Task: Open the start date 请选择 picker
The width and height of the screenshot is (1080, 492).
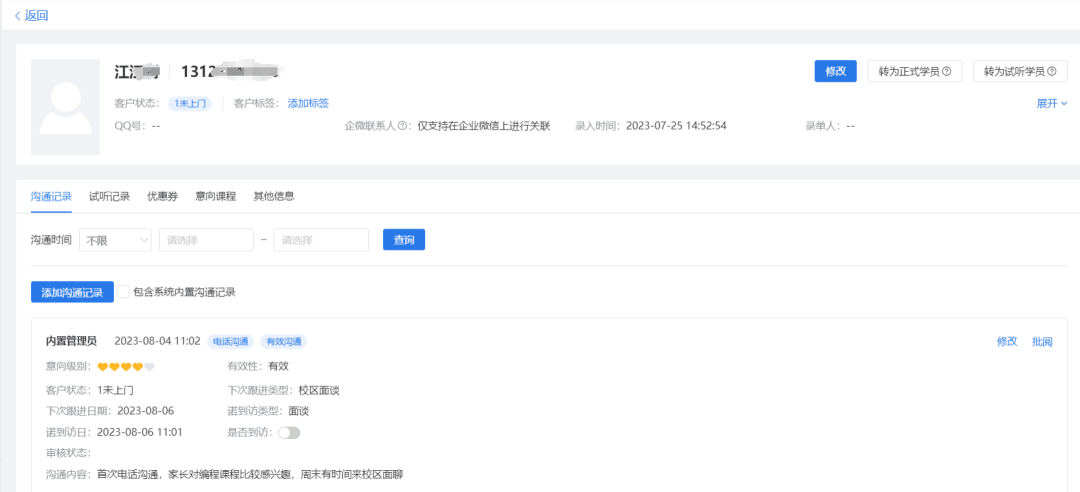Action: [x=206, y=240]
